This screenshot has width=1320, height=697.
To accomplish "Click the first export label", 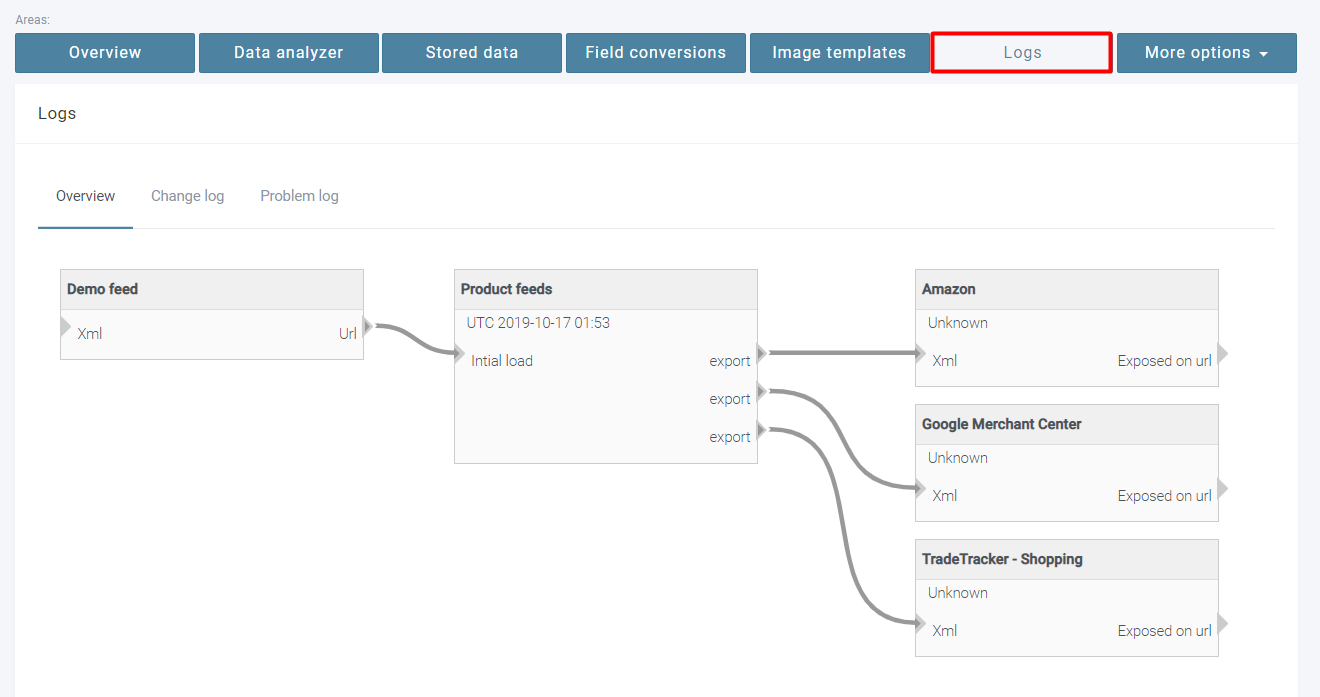I will pyautogui.click(x=730, y=361).
